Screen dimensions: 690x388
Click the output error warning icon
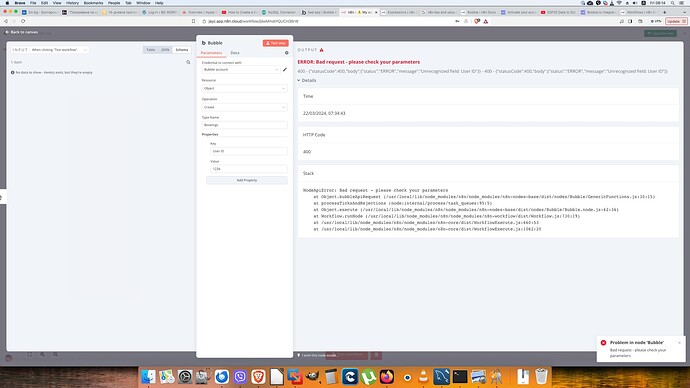[x=322, y=50]
